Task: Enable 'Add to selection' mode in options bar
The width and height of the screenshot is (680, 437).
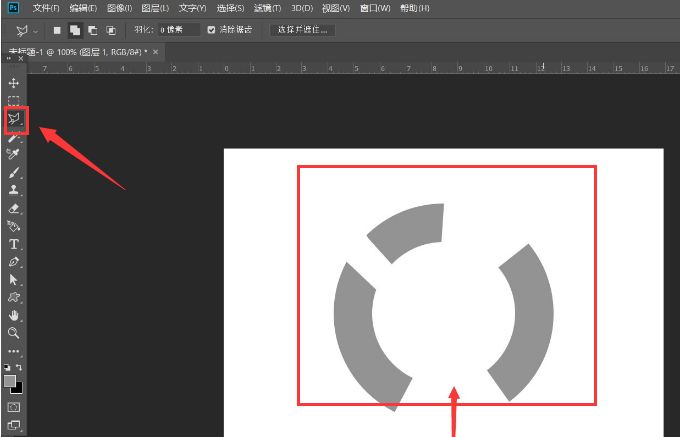Action: (75, 30)
